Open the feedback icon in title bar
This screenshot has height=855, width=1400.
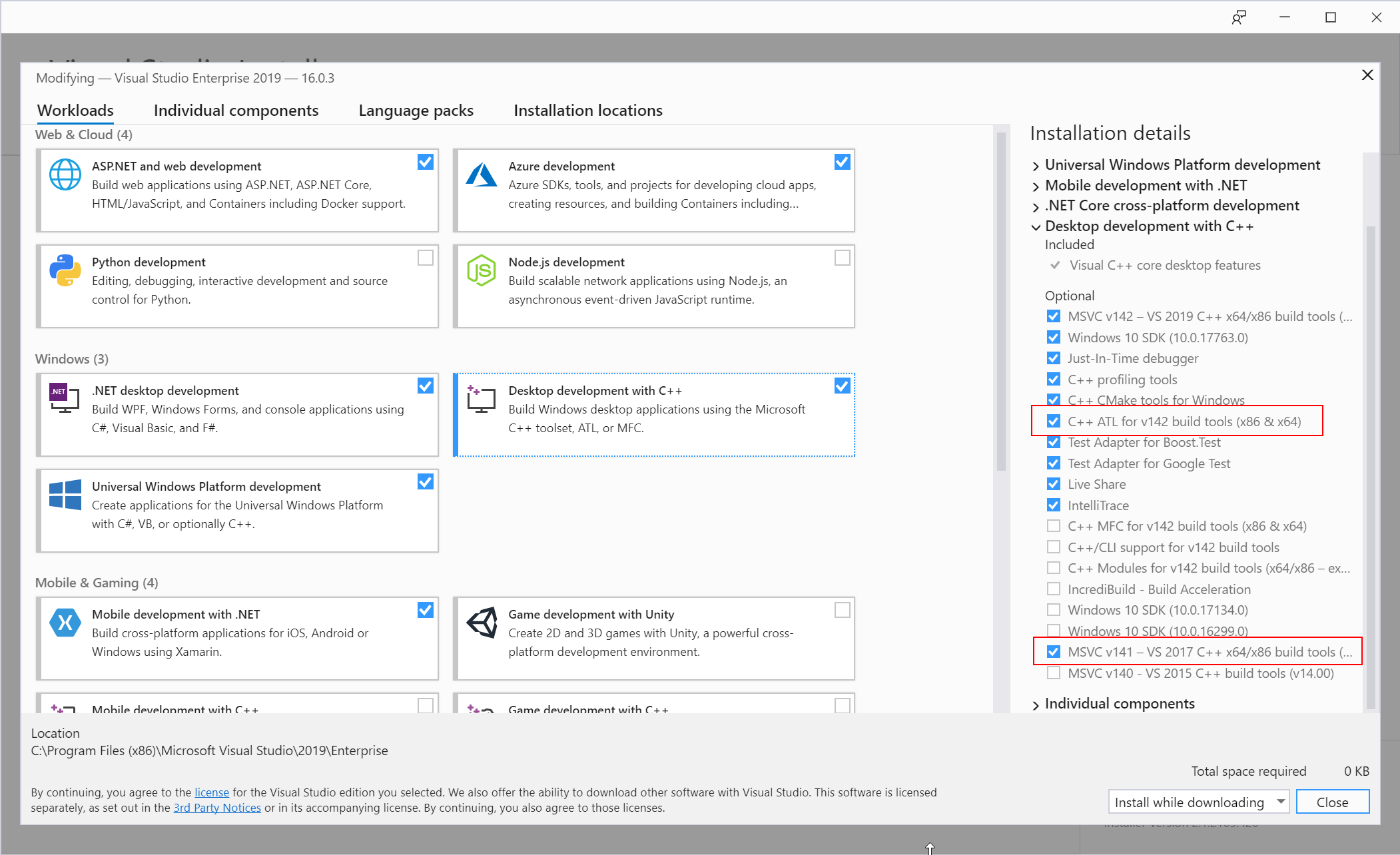coord(1238,17)
